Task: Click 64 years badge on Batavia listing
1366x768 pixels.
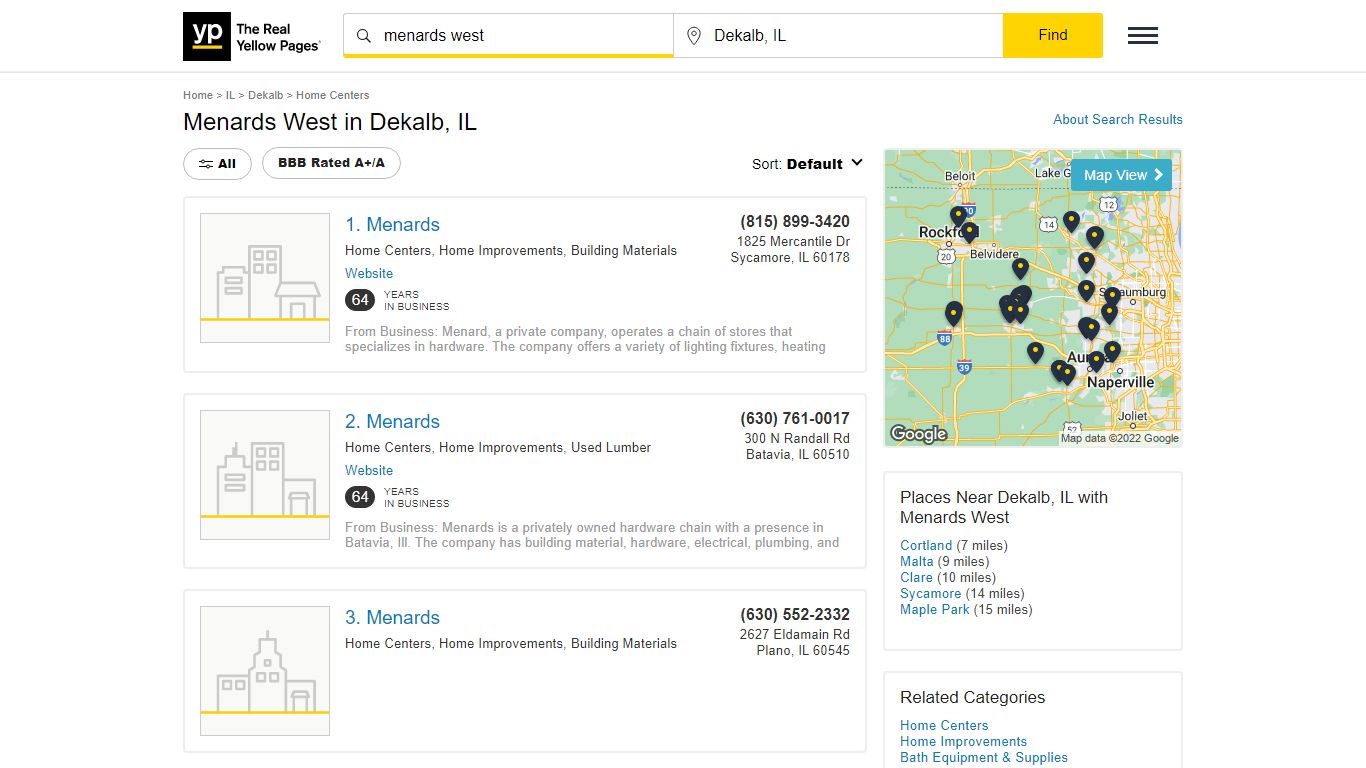Action: (360, 497)
